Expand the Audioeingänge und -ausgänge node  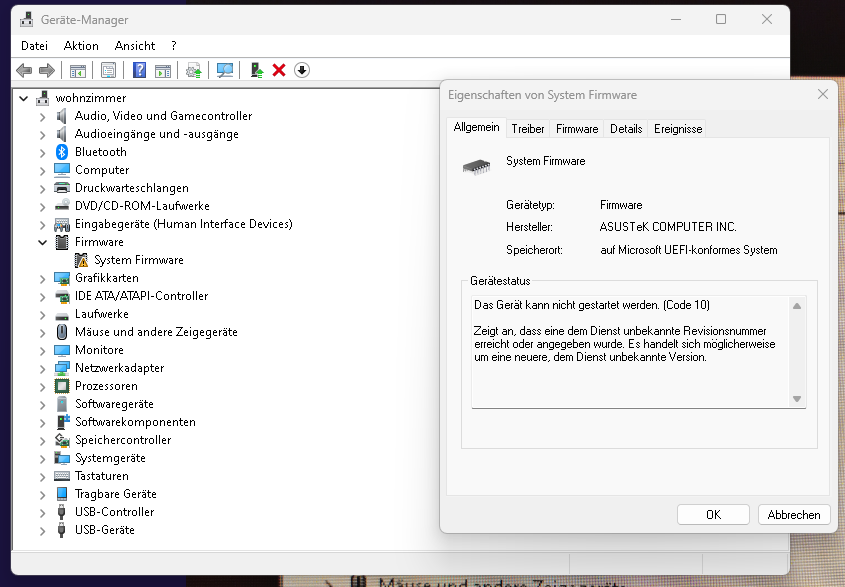(x=43, y=134)
